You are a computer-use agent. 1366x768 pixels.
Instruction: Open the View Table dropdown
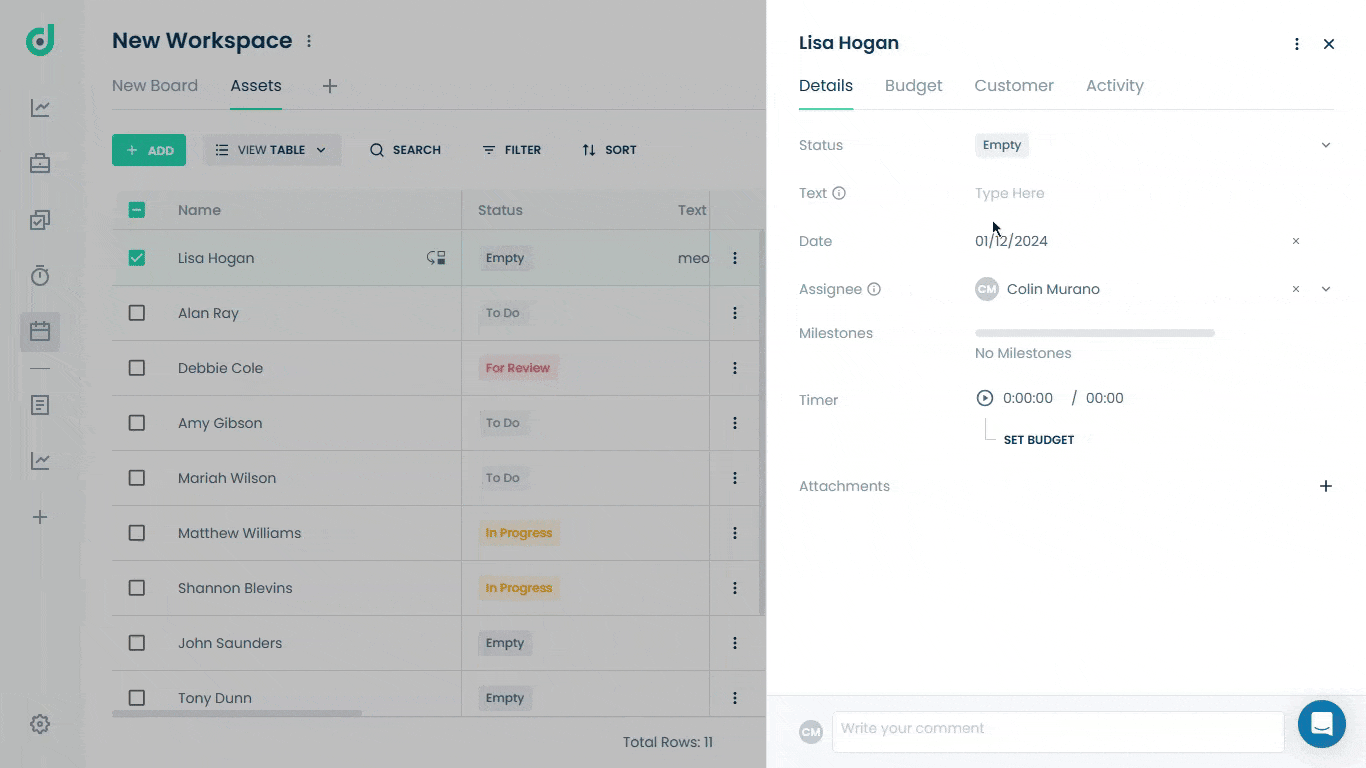click(272, 150)
